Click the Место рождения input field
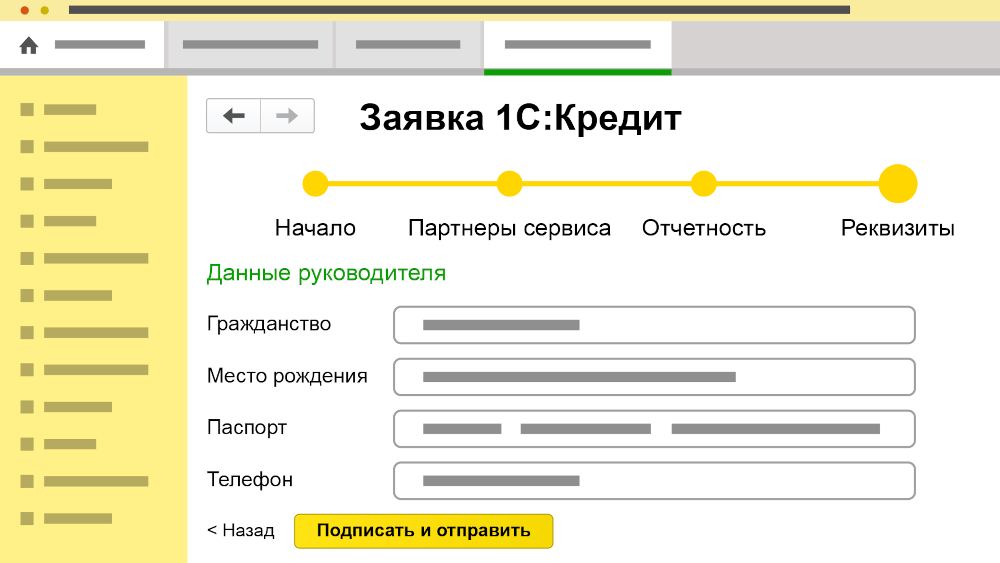Viewport: 1000px width, 563px height. point(654,377)
